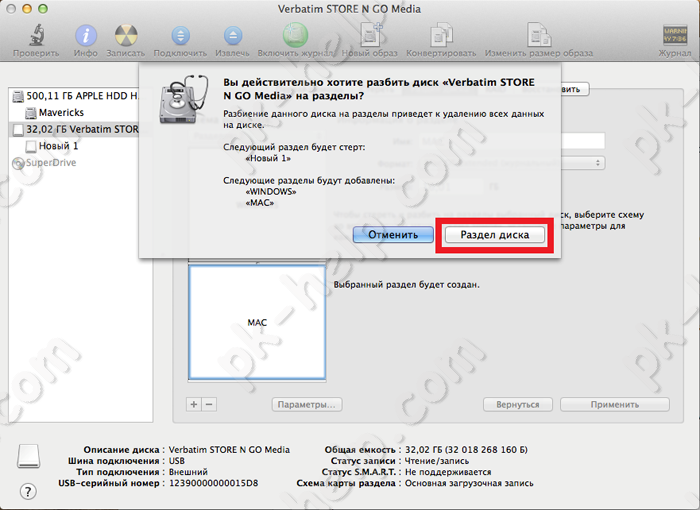Click the MAC partition block
The width and height of the screenshot is (700, 510).
coord(257,322)
